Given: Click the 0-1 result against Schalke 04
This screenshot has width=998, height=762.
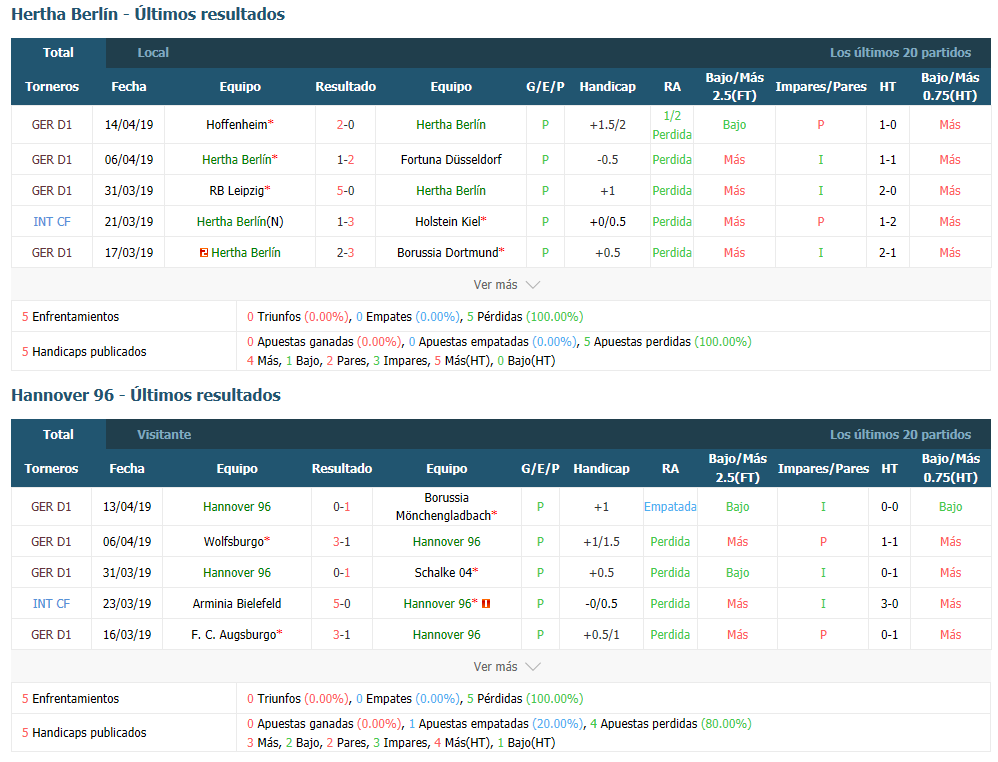Looking at the screenshot, I should tap(342, 573).
